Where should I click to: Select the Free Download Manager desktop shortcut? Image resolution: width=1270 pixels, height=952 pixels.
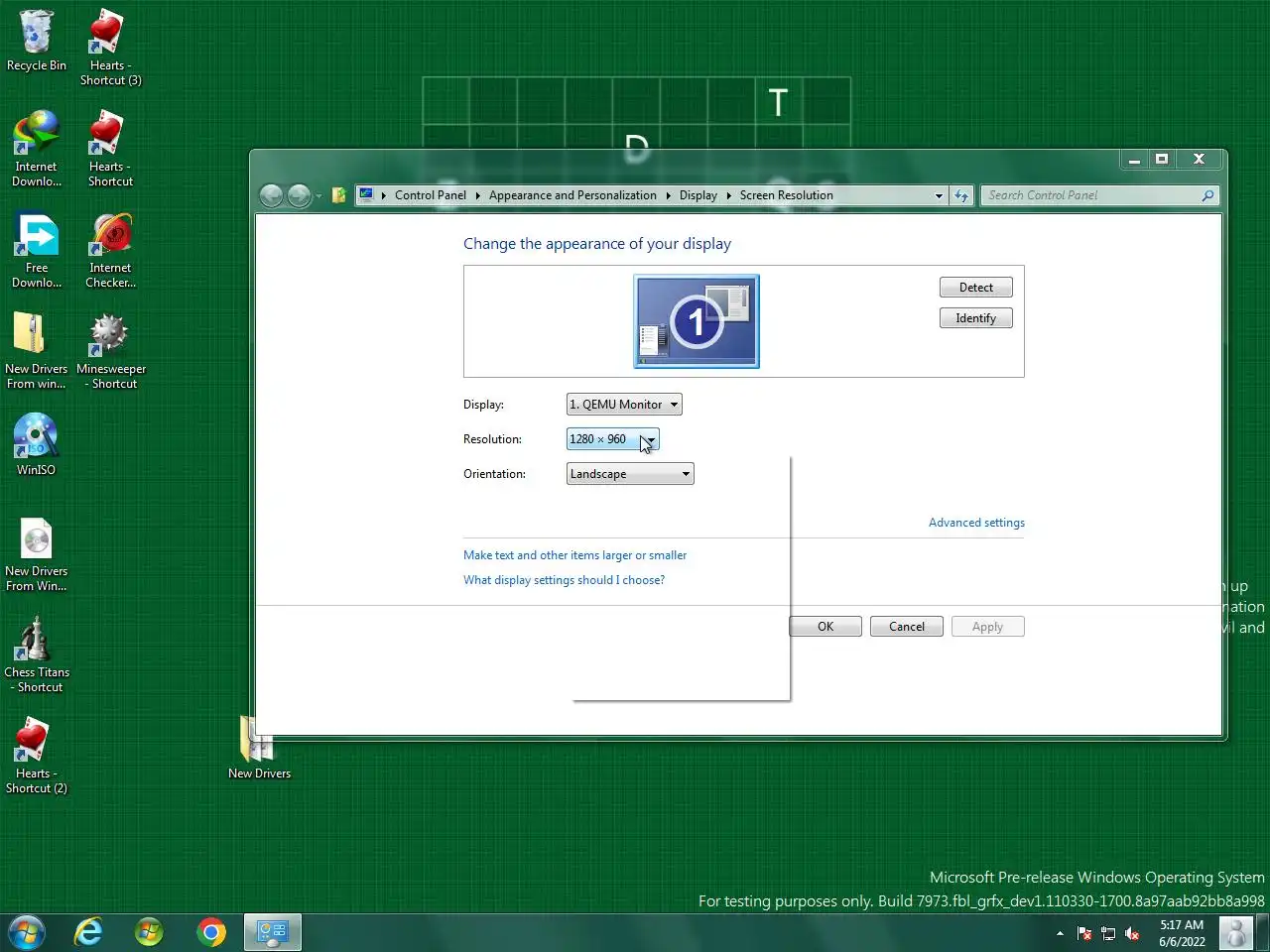pos(37,250)
